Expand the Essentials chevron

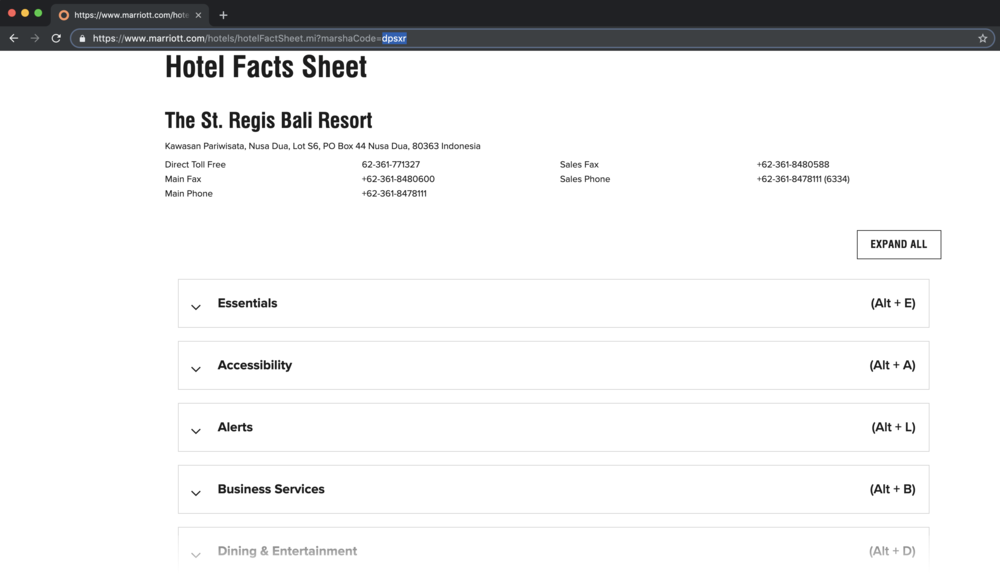click(196, 307)
